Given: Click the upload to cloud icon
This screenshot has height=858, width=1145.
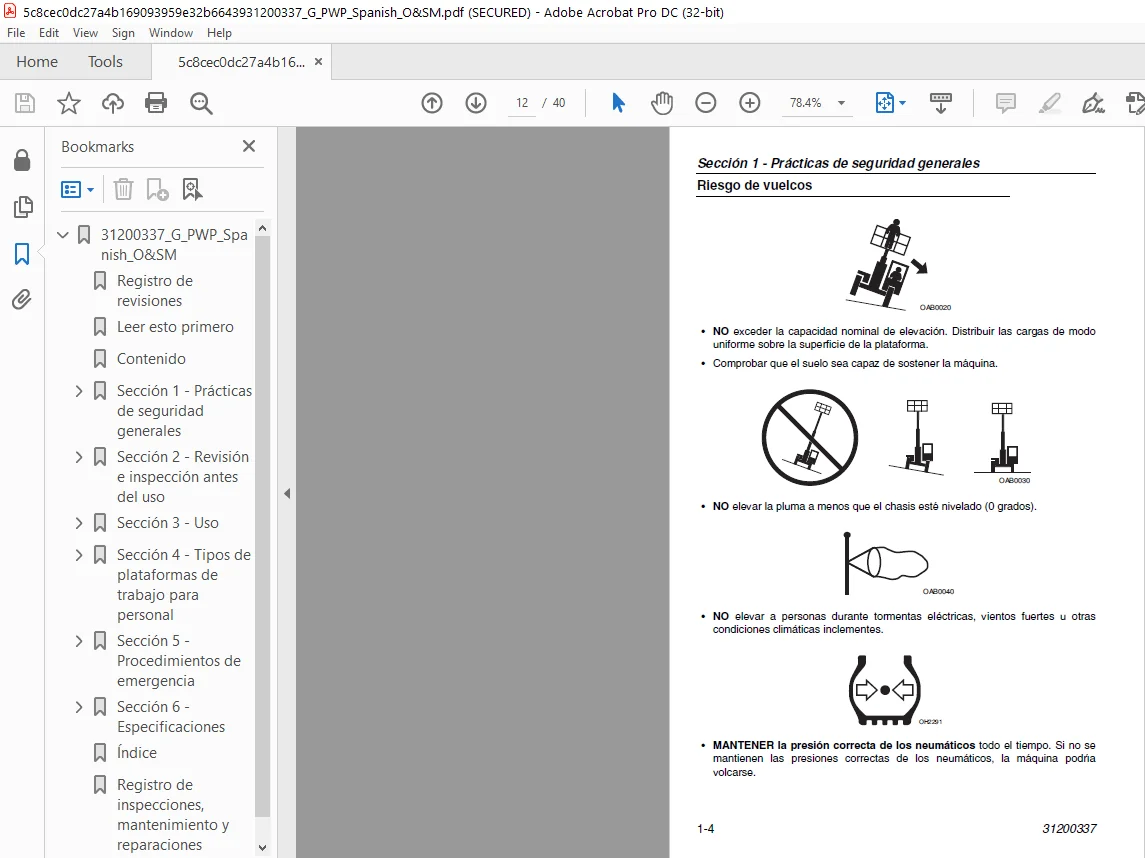Looking at the screenshot, I should pos(112,103).
